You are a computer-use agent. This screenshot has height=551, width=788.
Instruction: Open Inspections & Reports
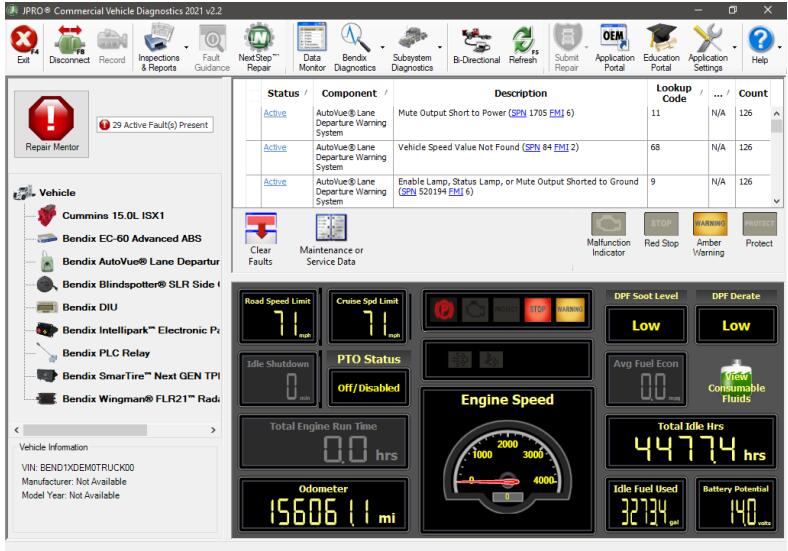pos(159,48)
